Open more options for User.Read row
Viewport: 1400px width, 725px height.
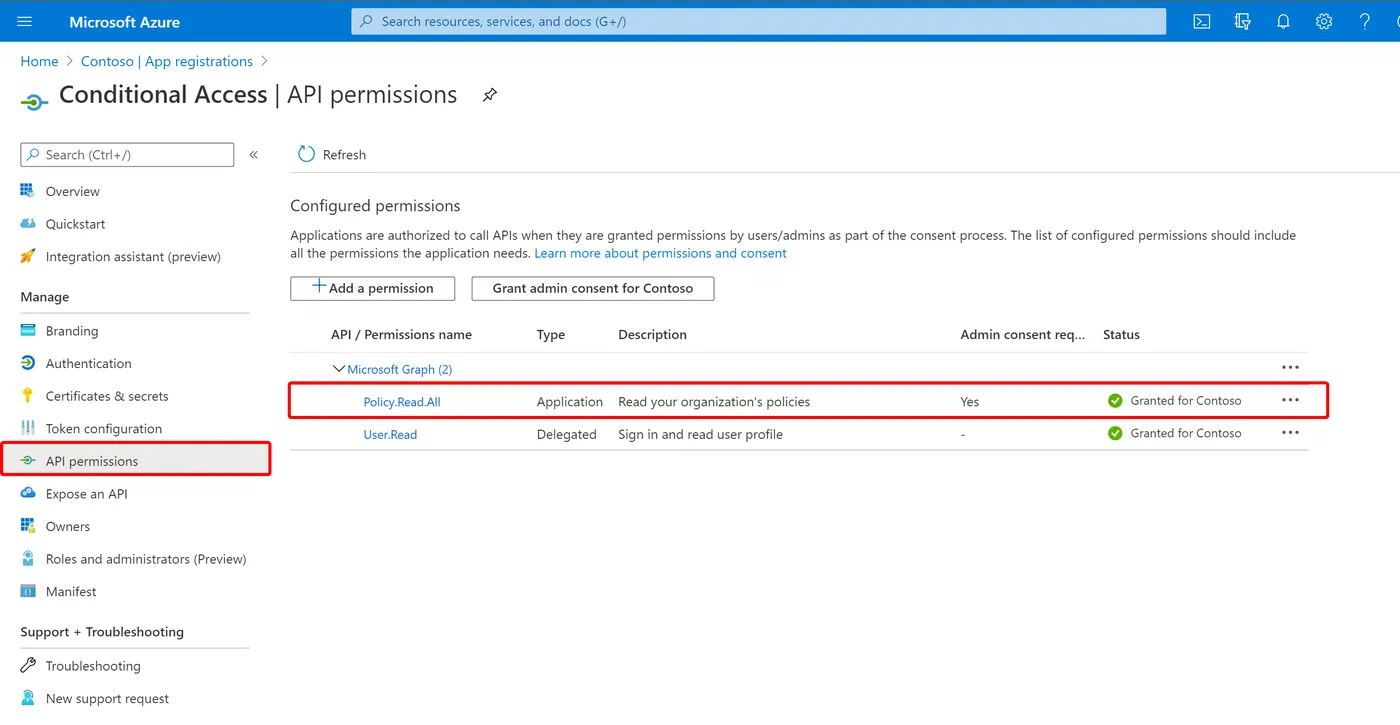pos(1291,433)
